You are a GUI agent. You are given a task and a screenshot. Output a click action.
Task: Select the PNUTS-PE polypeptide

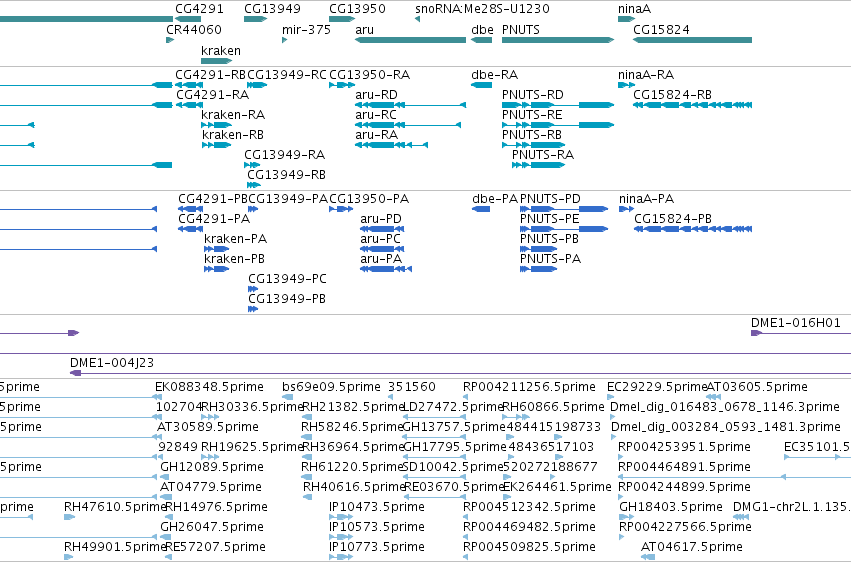(x=563, y=229)
